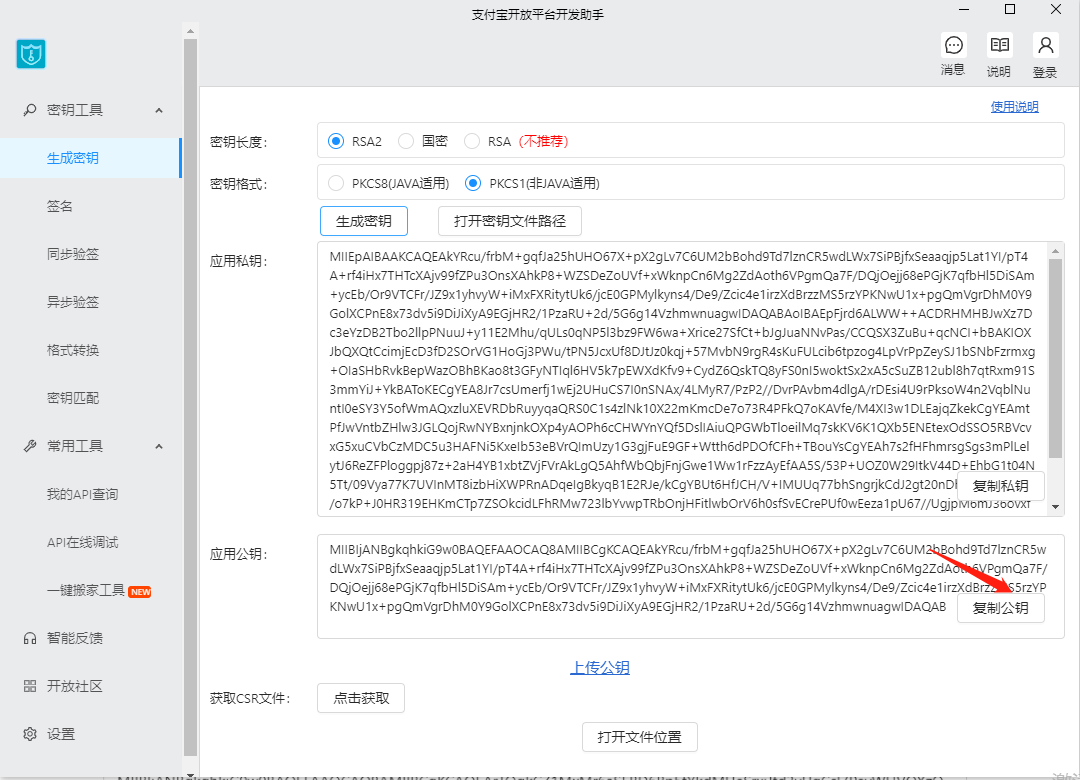Viewport: 1080px width, 780px height.
Task: Open the 生成密钥 sidebar item
Action: tap(90, 158)
